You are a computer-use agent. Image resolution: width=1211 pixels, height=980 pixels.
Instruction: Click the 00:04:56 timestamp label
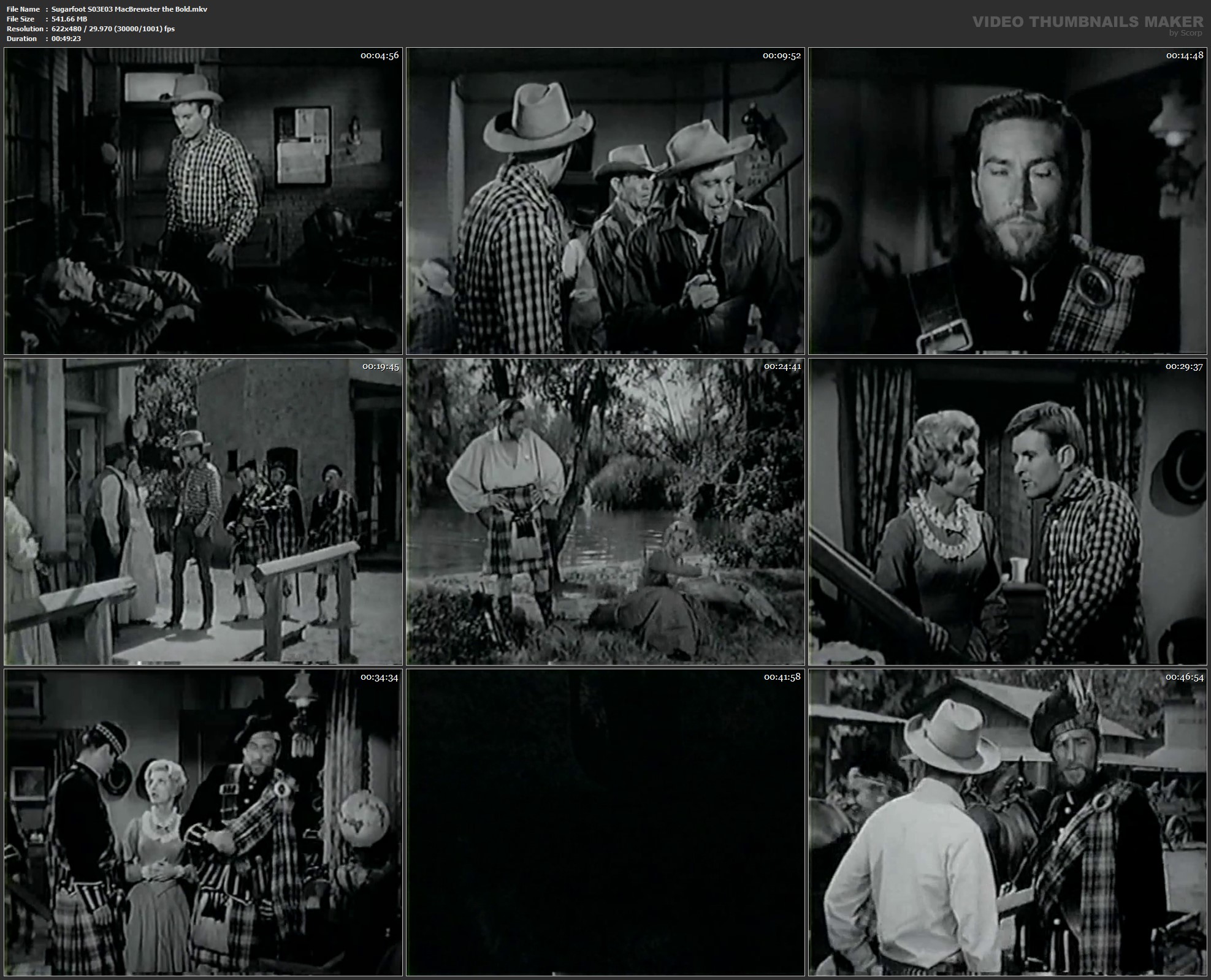[379, 56]
